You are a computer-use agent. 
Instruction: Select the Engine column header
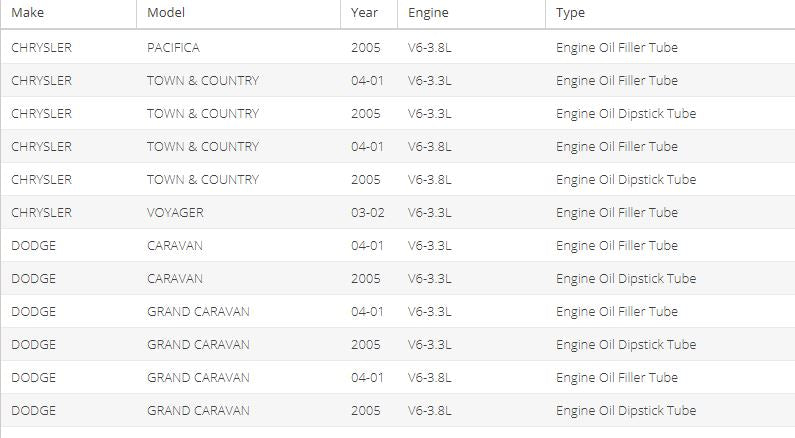click(428, 13)
